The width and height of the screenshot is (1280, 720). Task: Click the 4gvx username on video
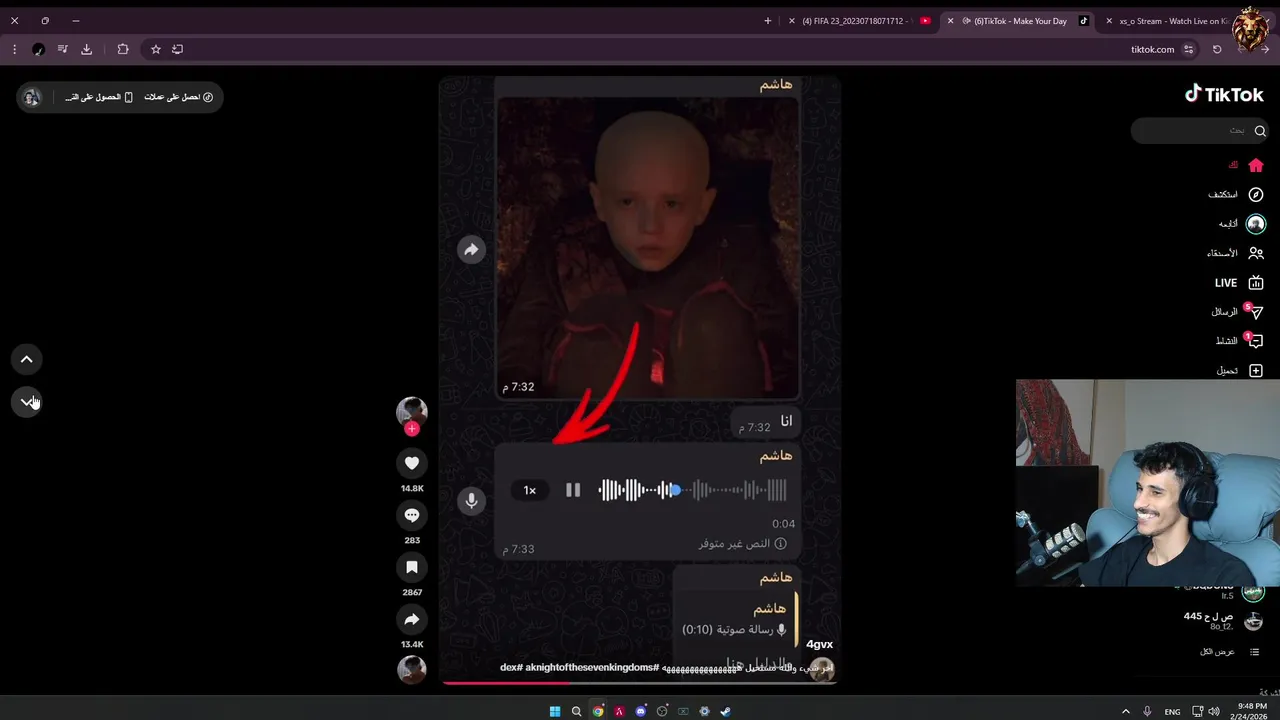(x=819, y=644)
